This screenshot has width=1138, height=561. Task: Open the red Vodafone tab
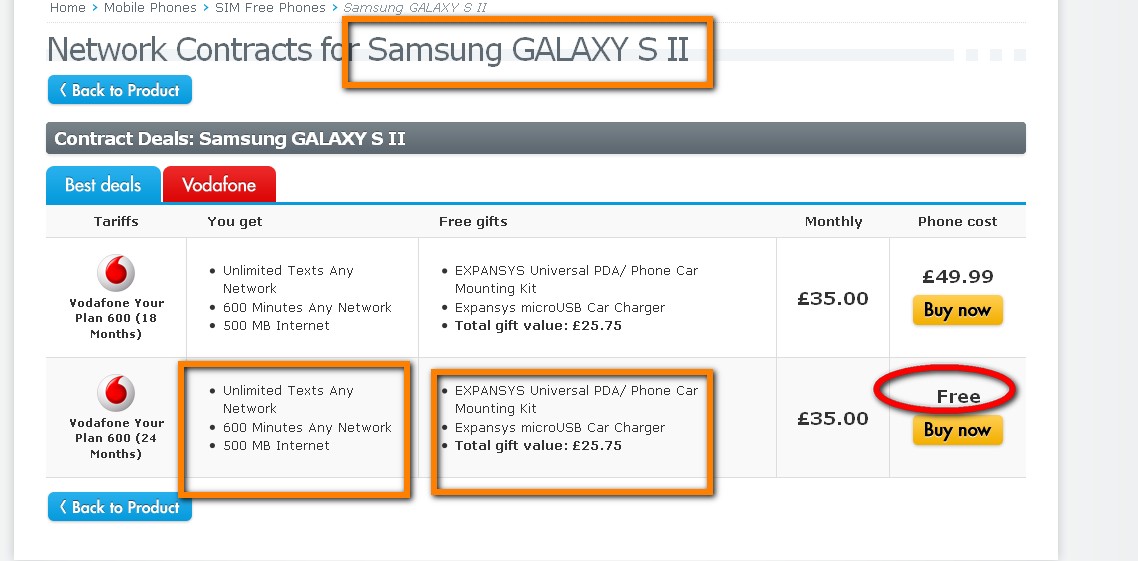tap(219, 185)
